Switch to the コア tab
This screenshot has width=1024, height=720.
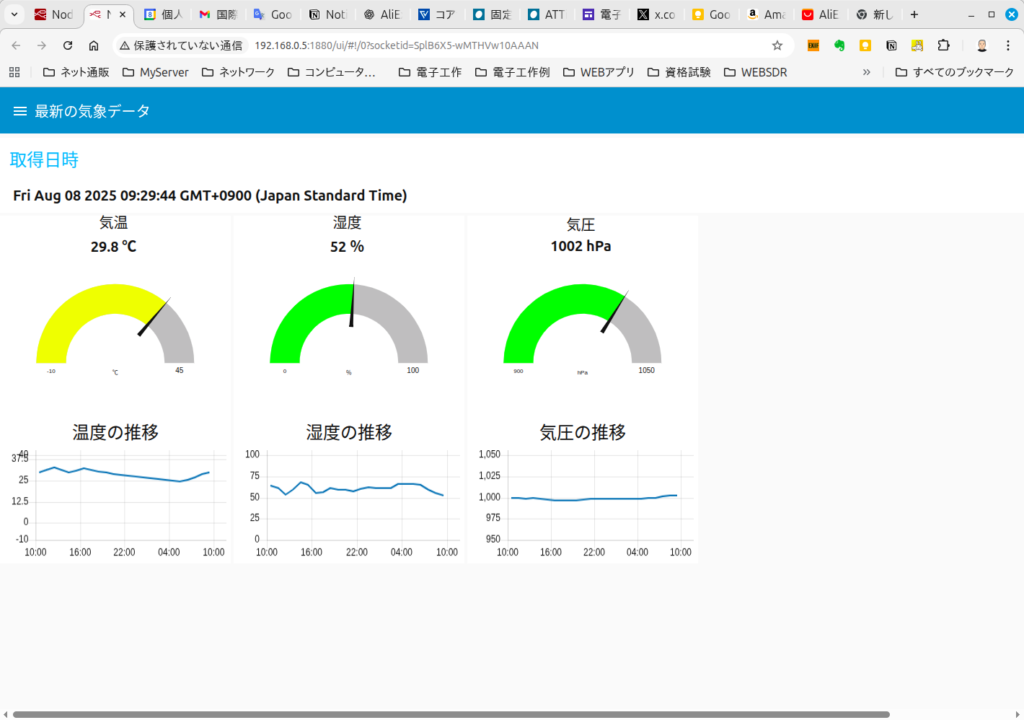pyautogui.click(x=437, y=14)
